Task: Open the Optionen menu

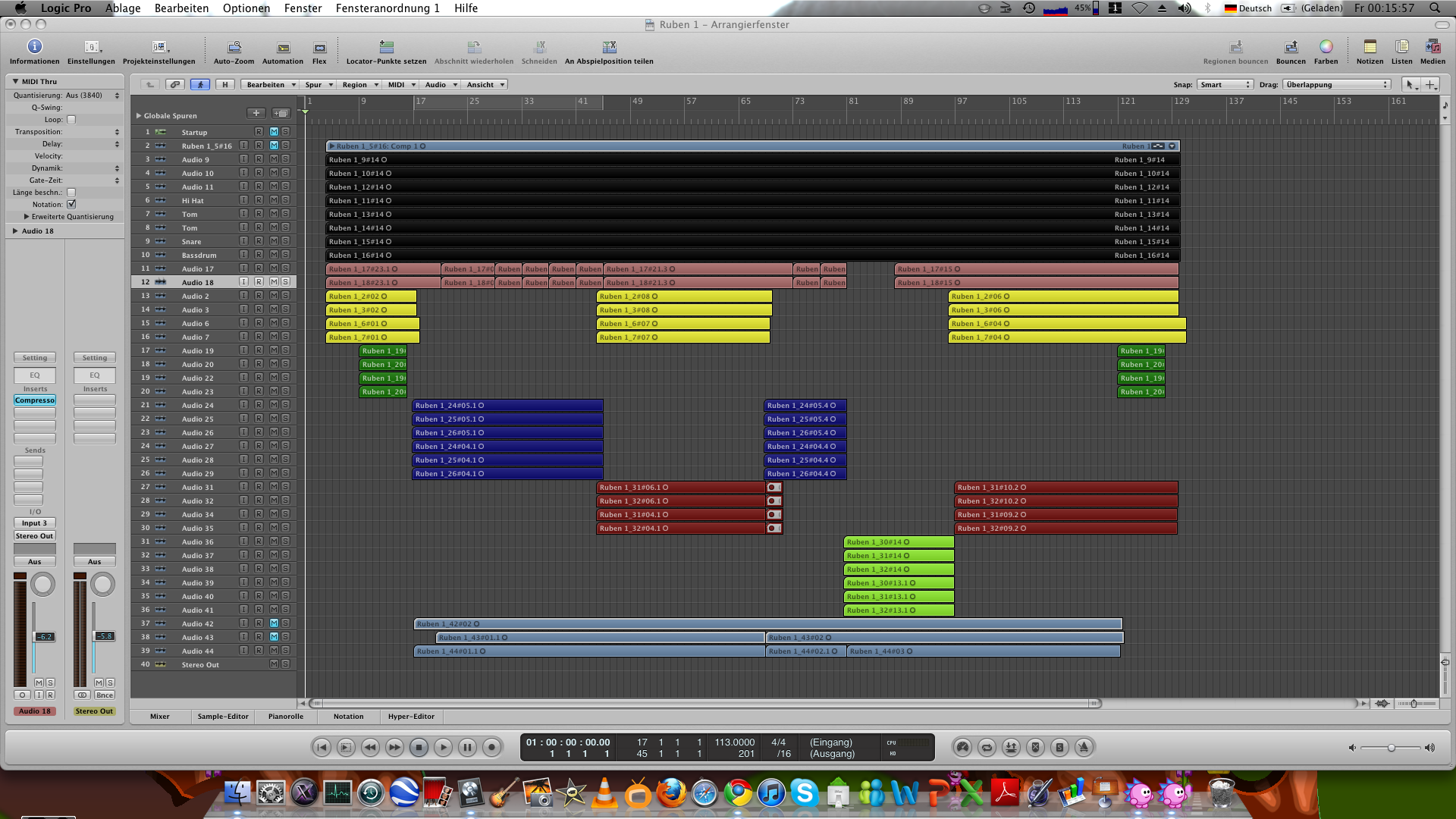Action: tap(246, 8)
